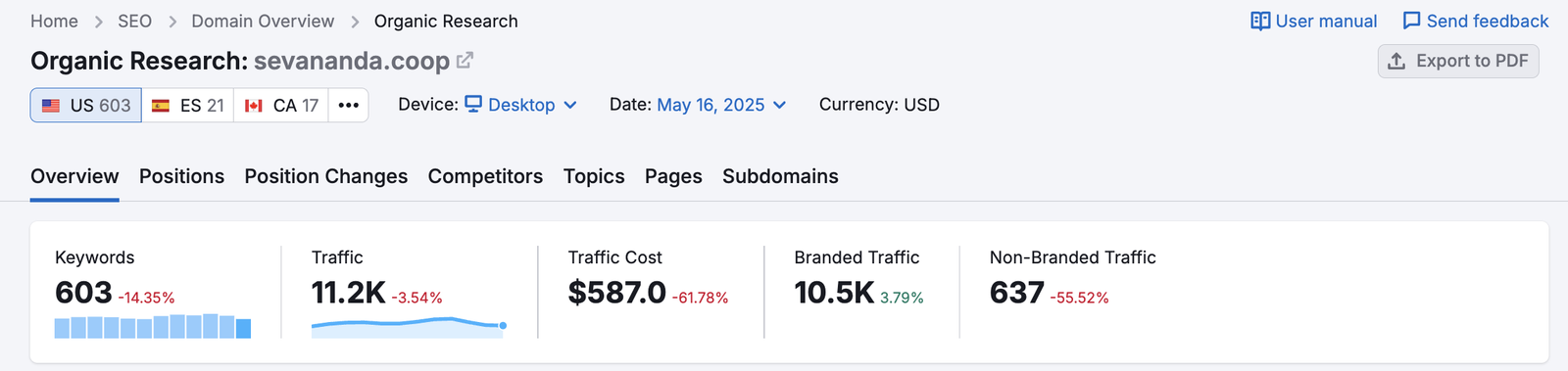Open more country databases ellipsis
The image size is (1568, 371).
pos(349,105)
